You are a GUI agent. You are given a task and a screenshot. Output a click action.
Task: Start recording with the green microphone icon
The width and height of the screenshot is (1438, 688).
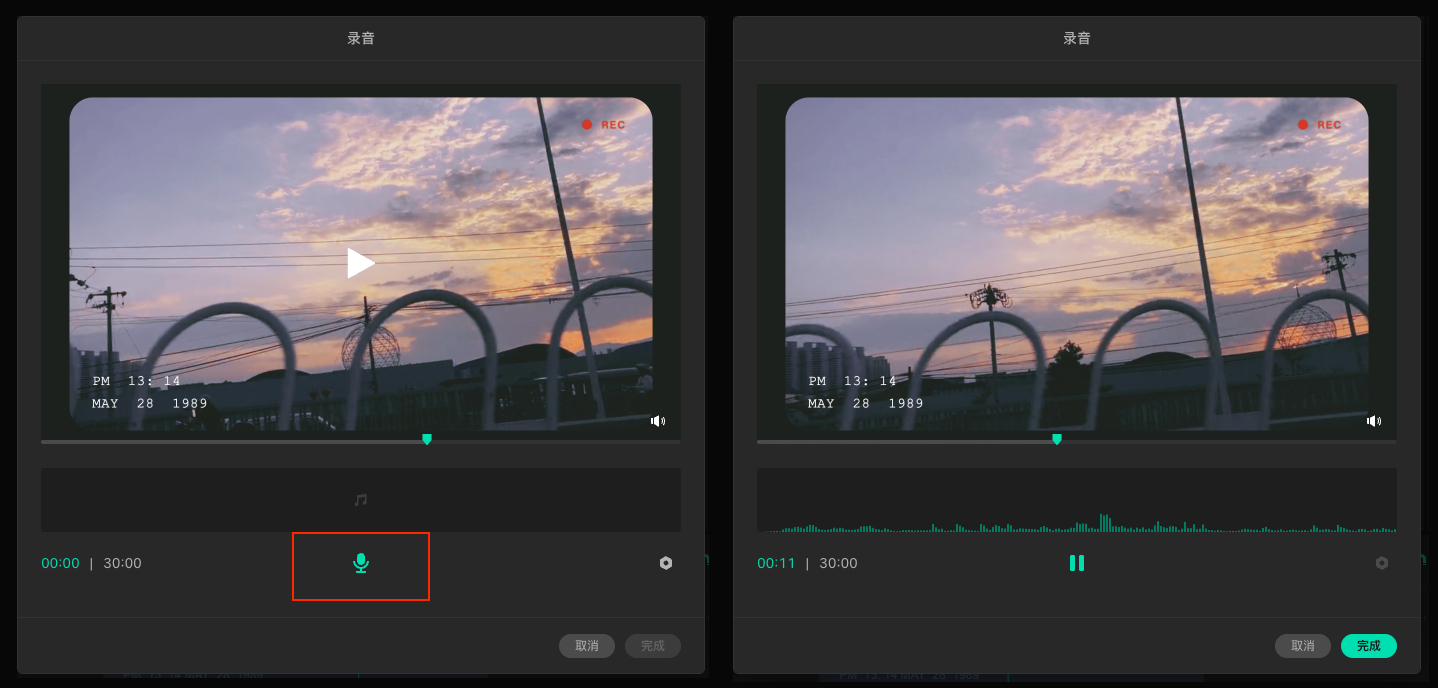(x=361, y=564)
